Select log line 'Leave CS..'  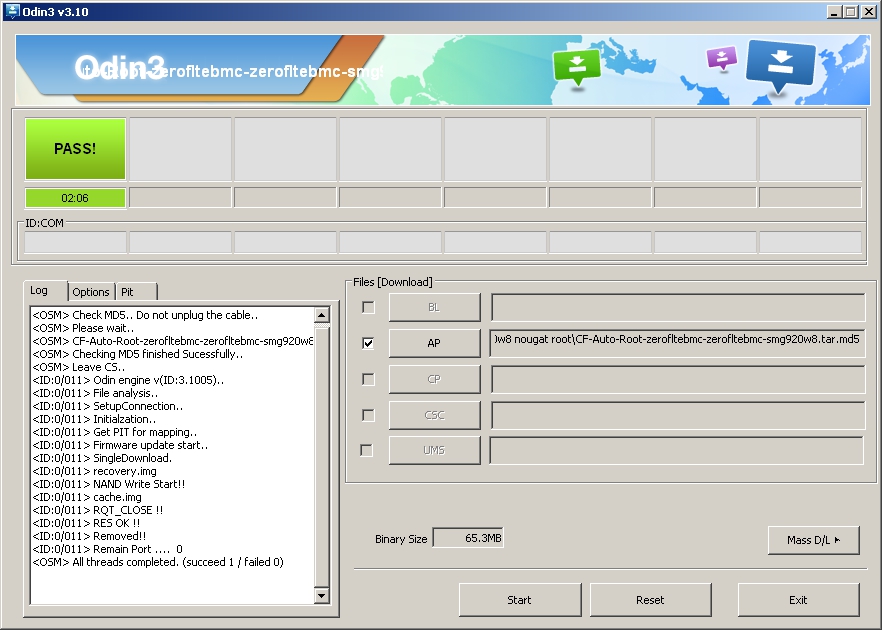tap(79, 367)
